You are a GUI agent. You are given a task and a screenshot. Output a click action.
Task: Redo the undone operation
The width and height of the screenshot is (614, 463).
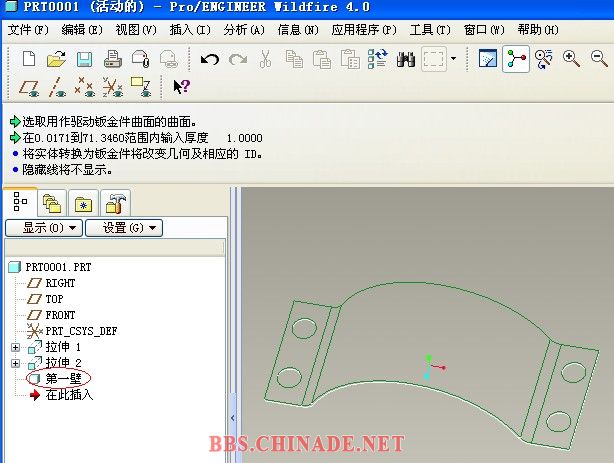238,60
